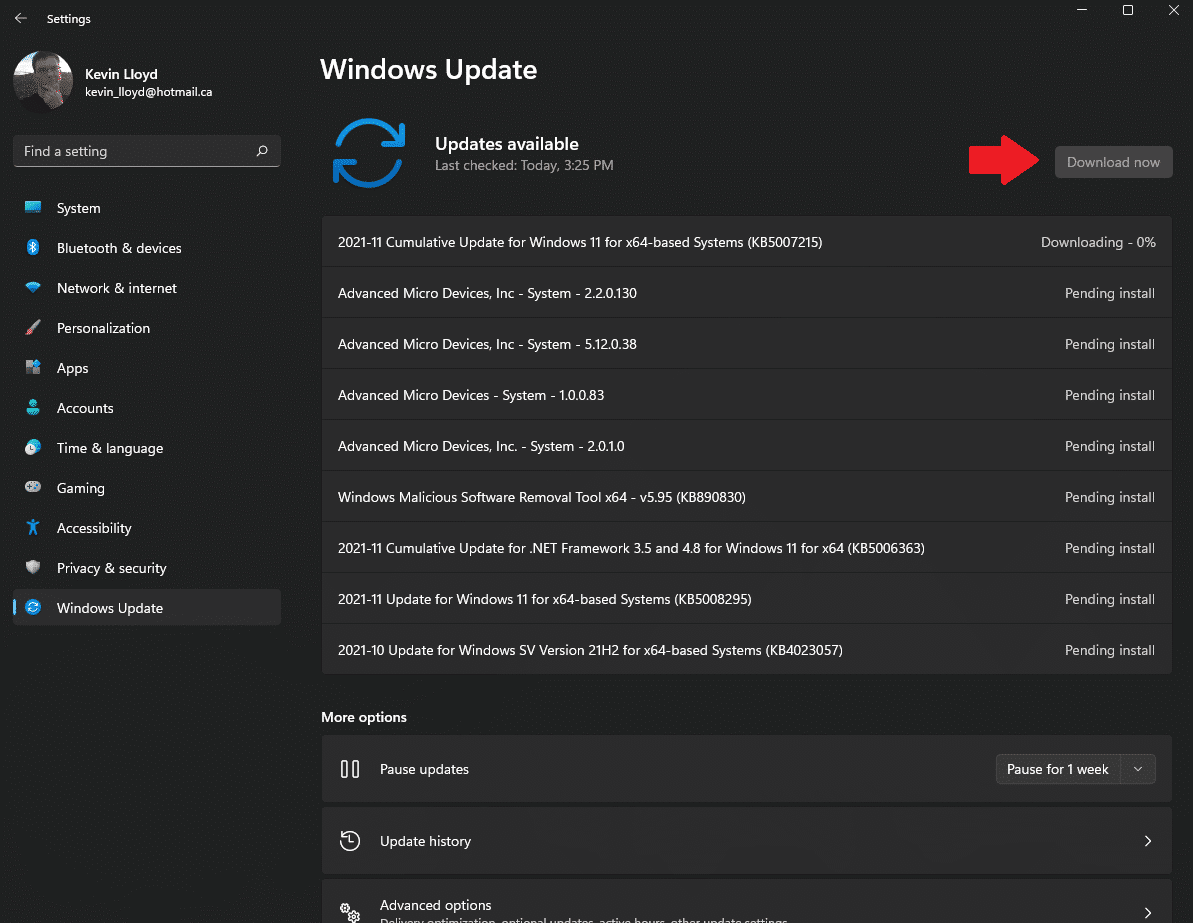Select Personalization in the sidebar
Screen dimensions: 1193x923
[147, 328]
